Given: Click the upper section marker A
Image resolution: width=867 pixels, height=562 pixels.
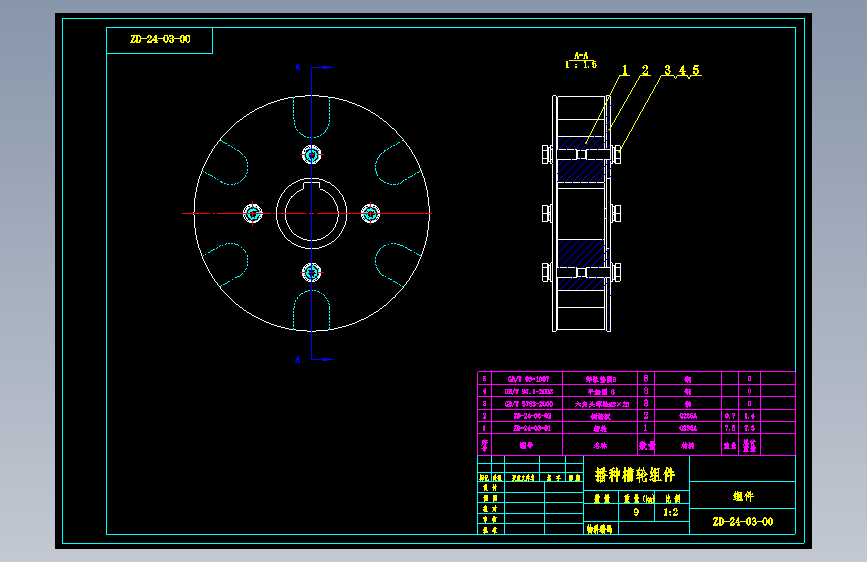Looking at the screenshot, I should point(297,67).
